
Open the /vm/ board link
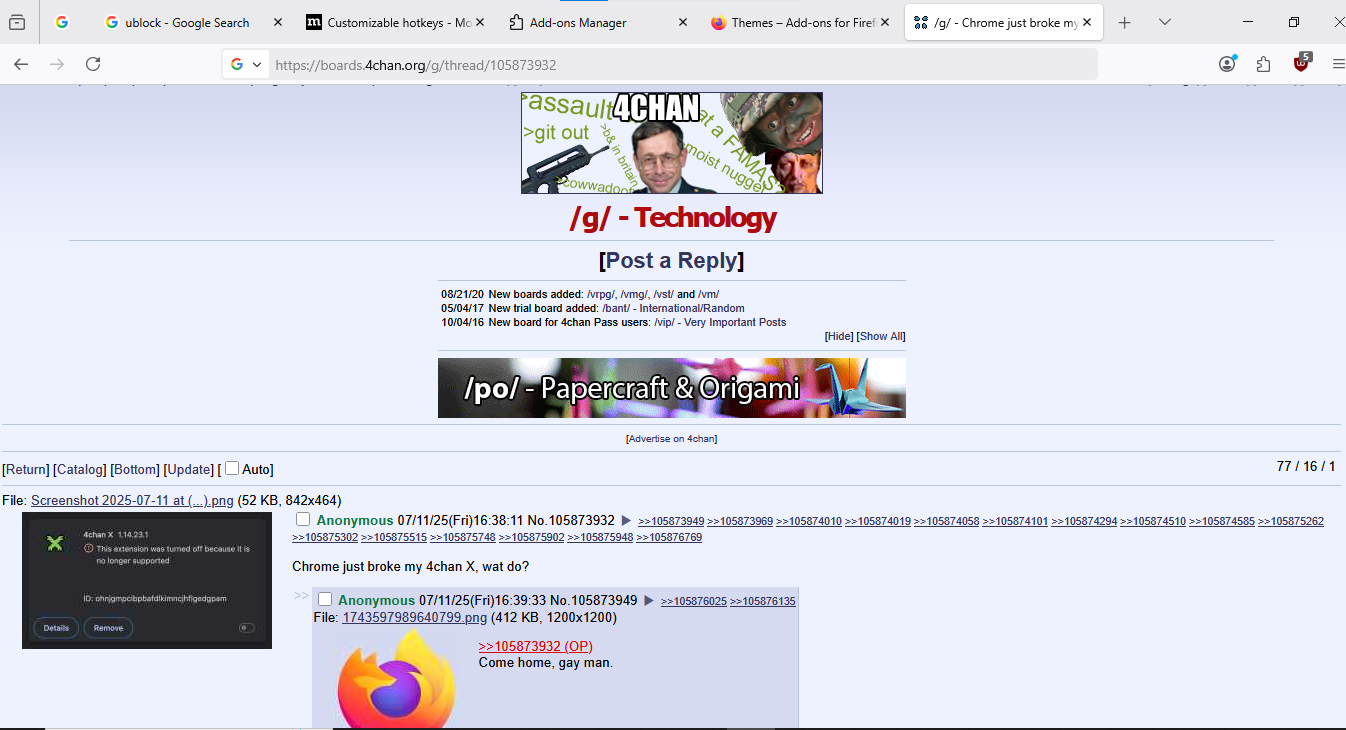click(708, 294)
